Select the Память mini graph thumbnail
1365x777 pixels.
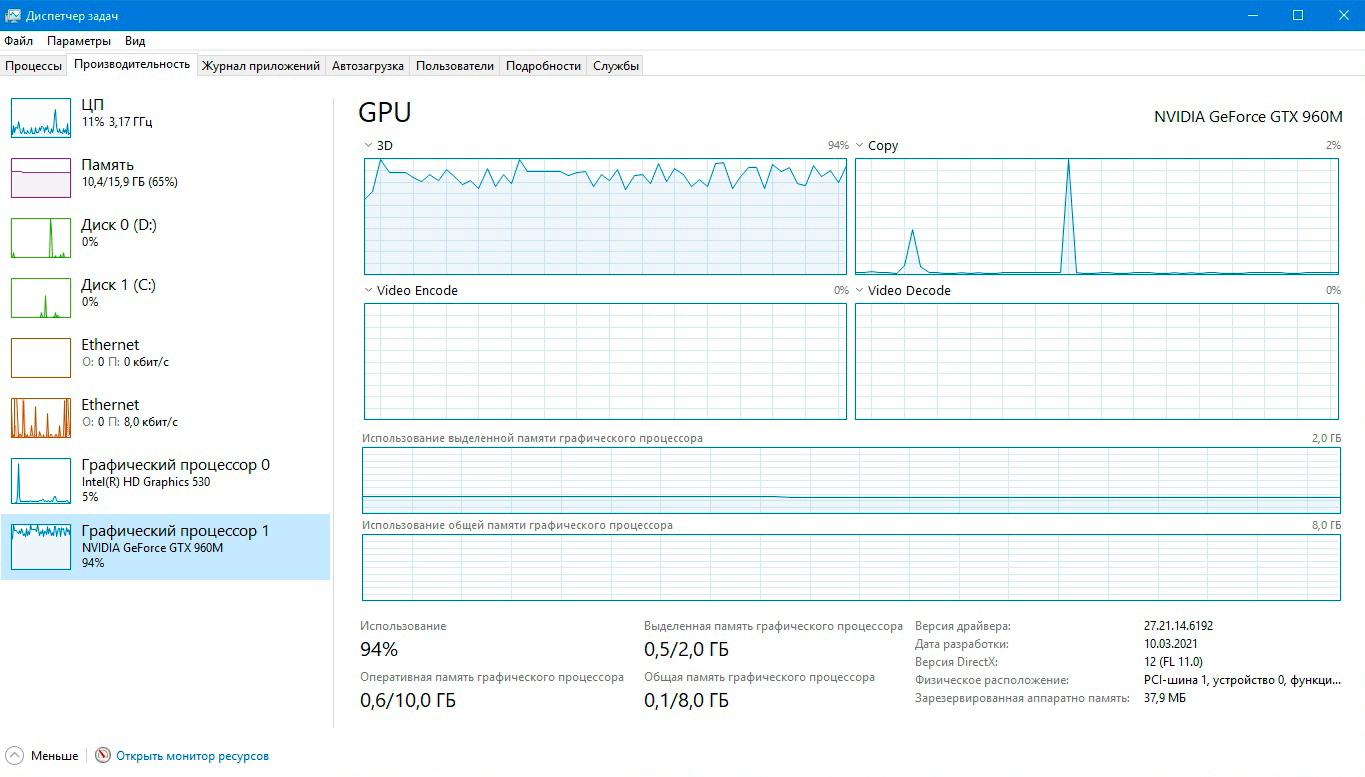[41, 177]
